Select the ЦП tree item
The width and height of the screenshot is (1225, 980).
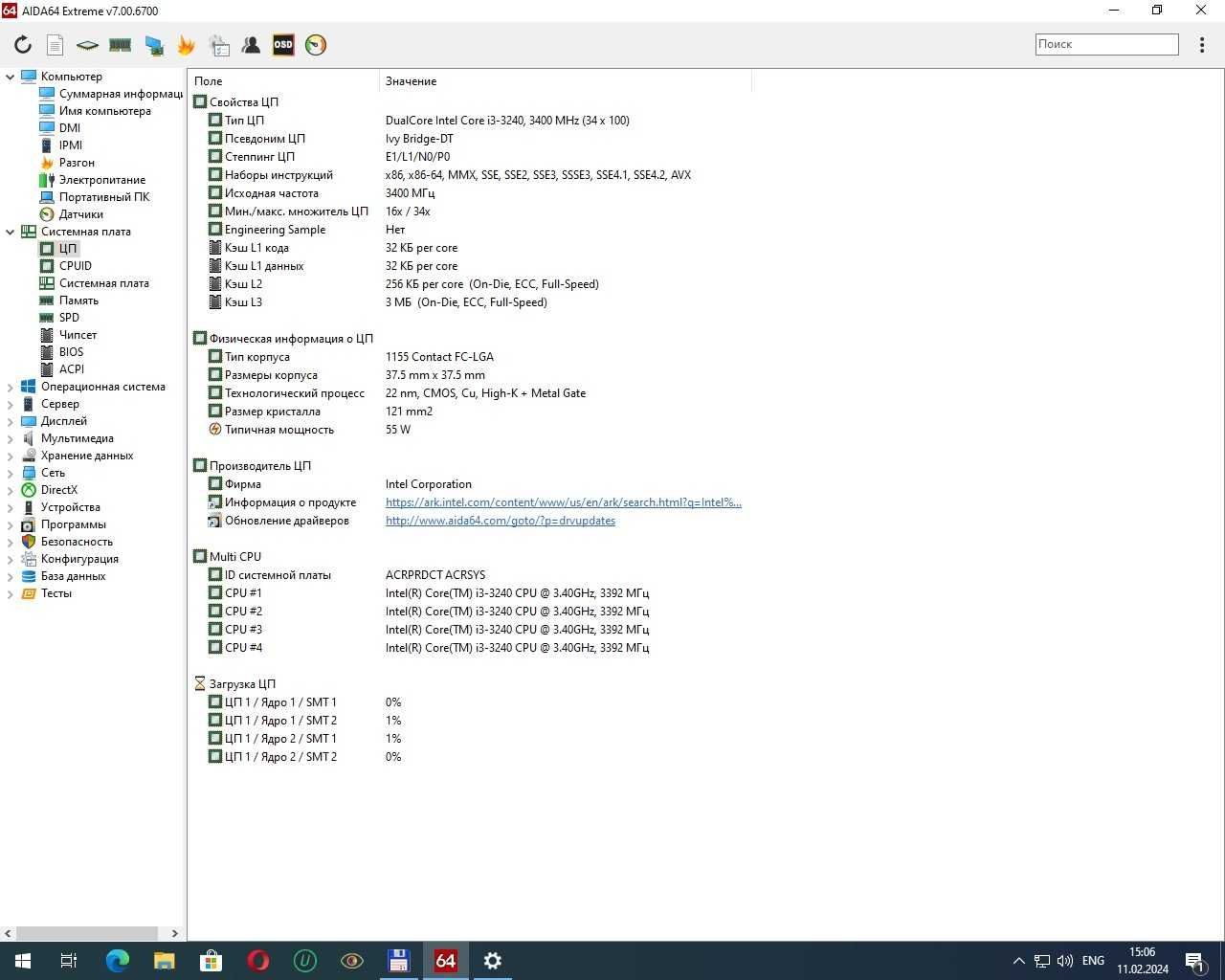click(x=68, y=249)
